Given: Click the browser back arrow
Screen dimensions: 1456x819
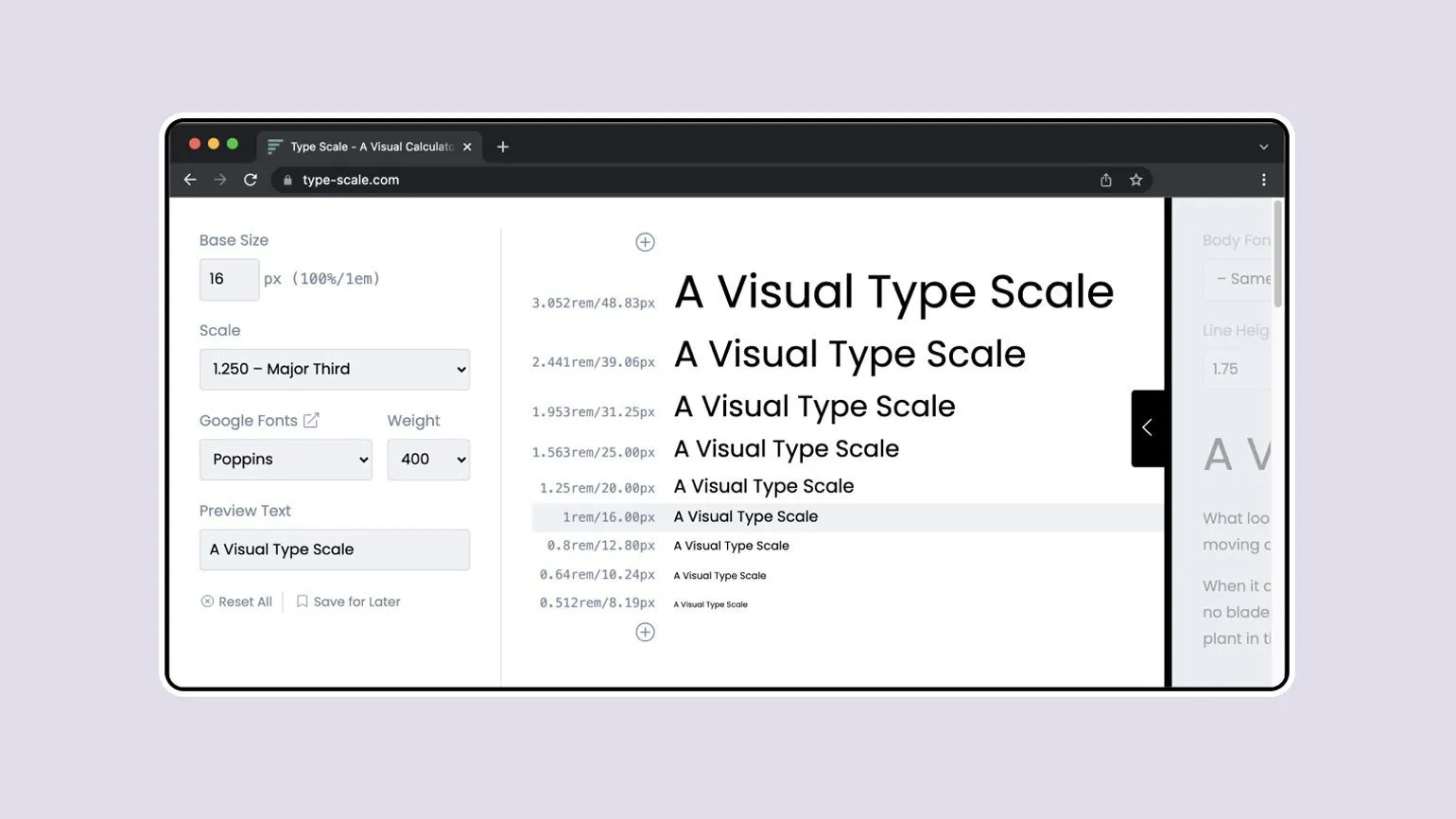Looking at the screenshot, I should coord(190,180).
